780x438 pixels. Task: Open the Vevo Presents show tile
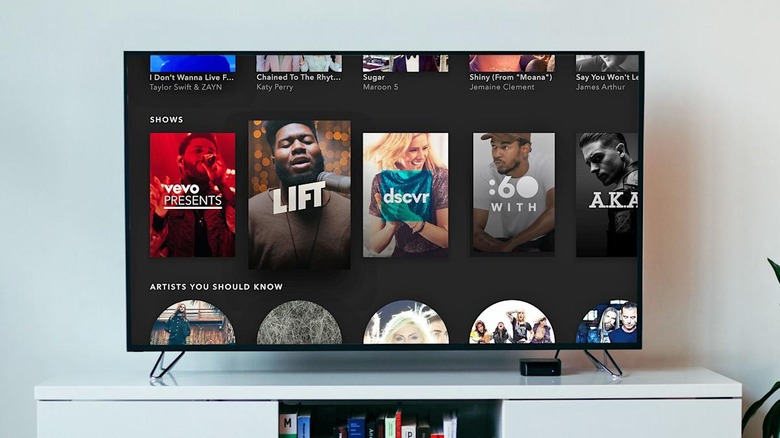pyautogui.click(x=192, y=195)
